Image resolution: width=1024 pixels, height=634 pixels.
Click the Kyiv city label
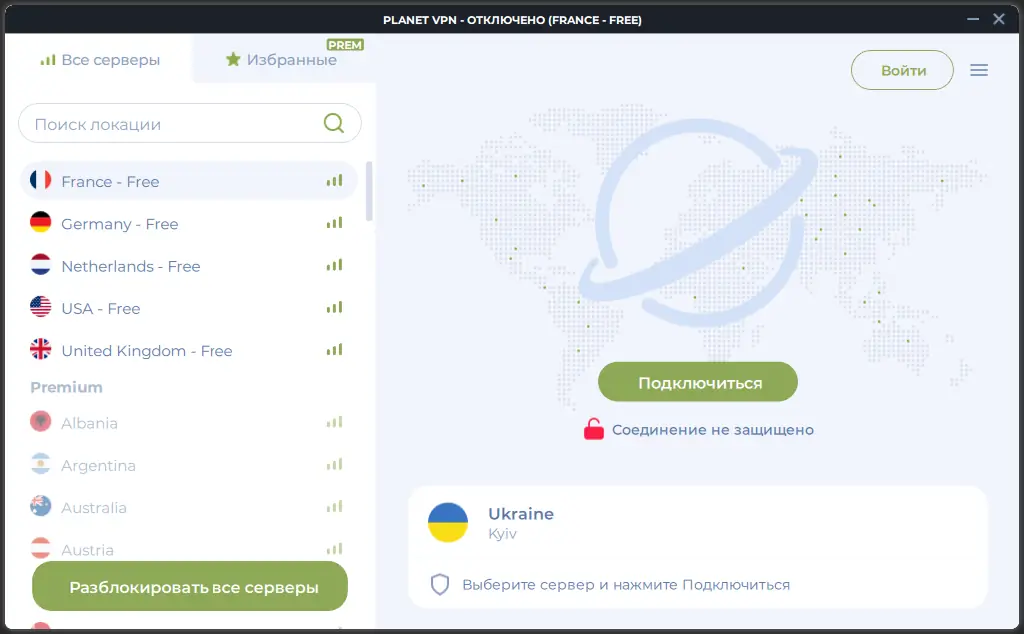pyautogui.click(x=502, y=534)
